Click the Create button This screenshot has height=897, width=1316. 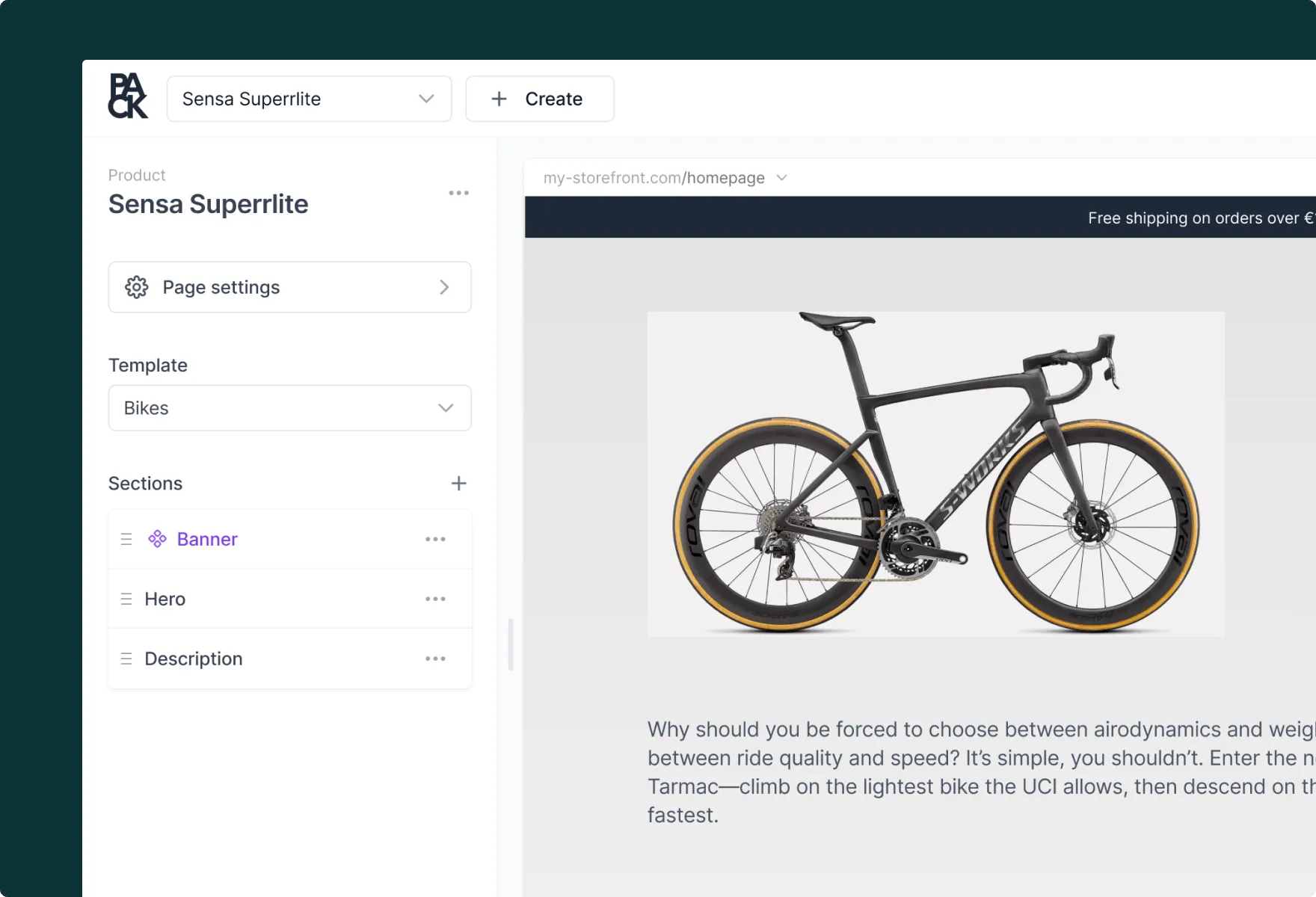click(540, 99)
